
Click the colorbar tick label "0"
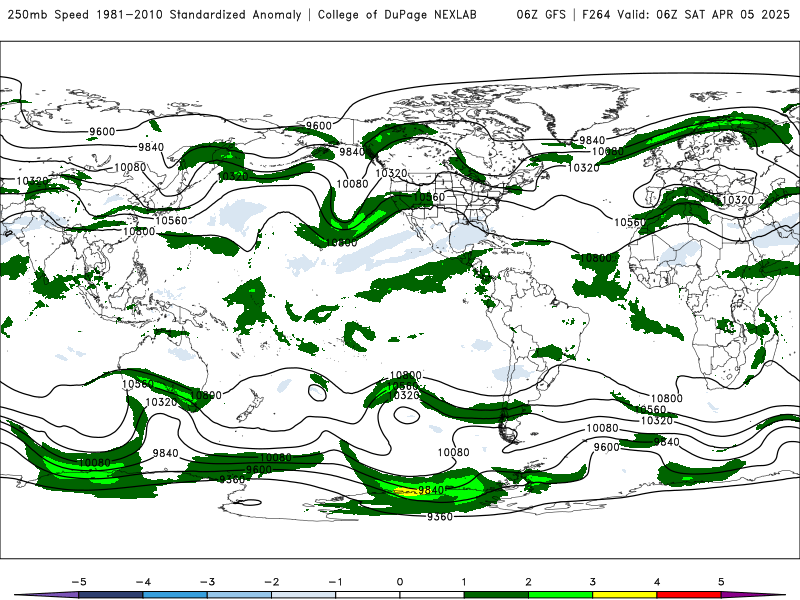pyautogui.click(x=400, y=582)
